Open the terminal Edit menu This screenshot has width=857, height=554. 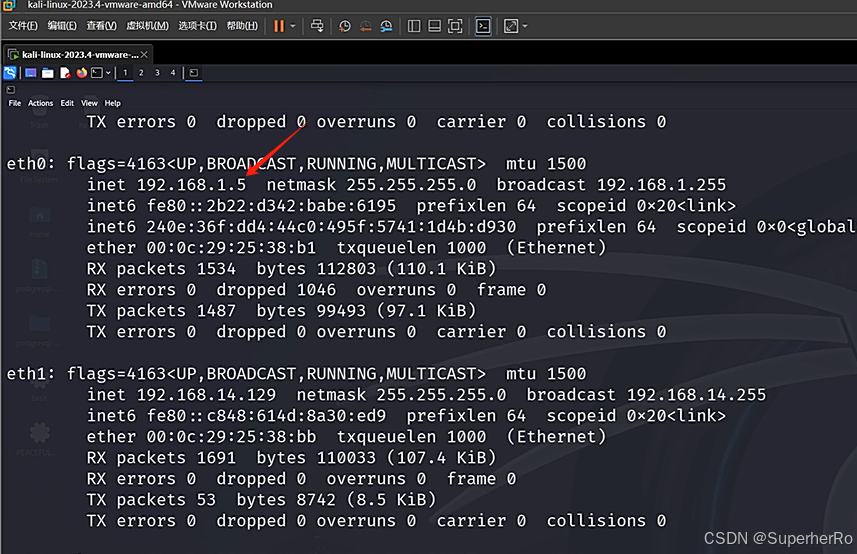pyautogui.click(x=67, y=103)
